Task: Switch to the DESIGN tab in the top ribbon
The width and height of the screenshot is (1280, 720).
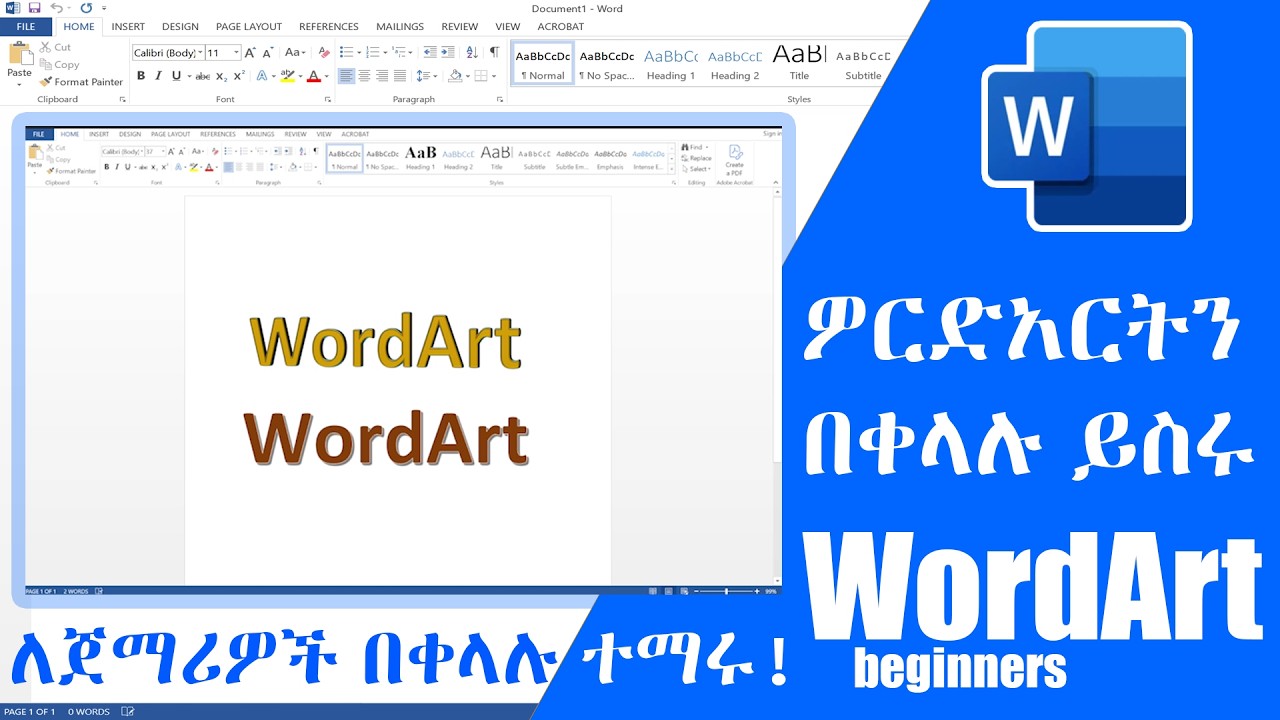Action: [180, 27]
